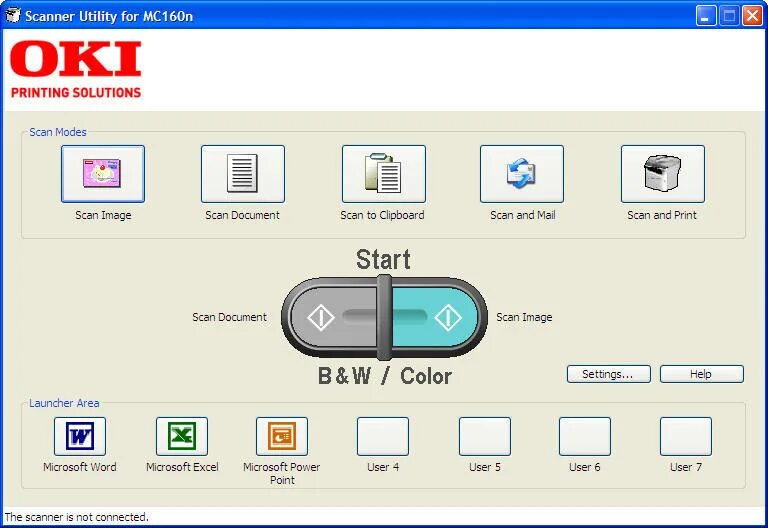Click the 'Microsoft Word' caption text
This screenshot has height=528, width=768.
pos(80,467)
